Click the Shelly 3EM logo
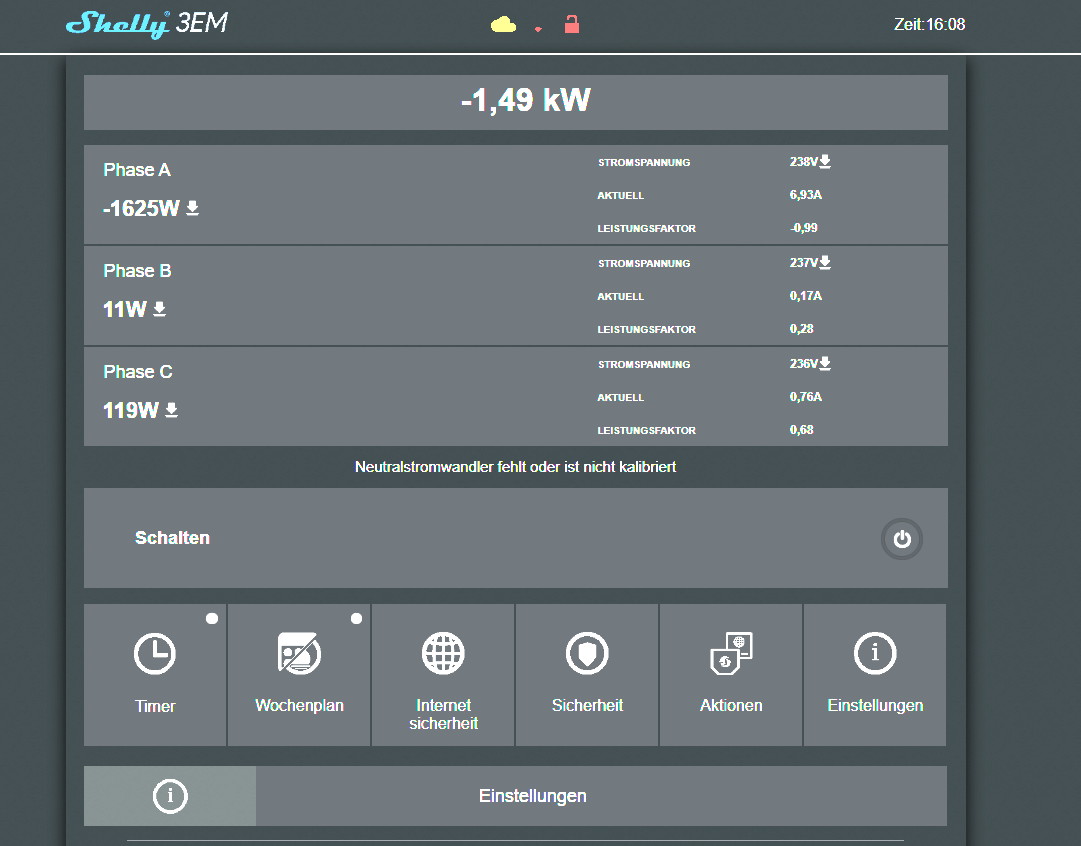Image resolution: width=1081 pixels, height=846 pixels. 147,24
